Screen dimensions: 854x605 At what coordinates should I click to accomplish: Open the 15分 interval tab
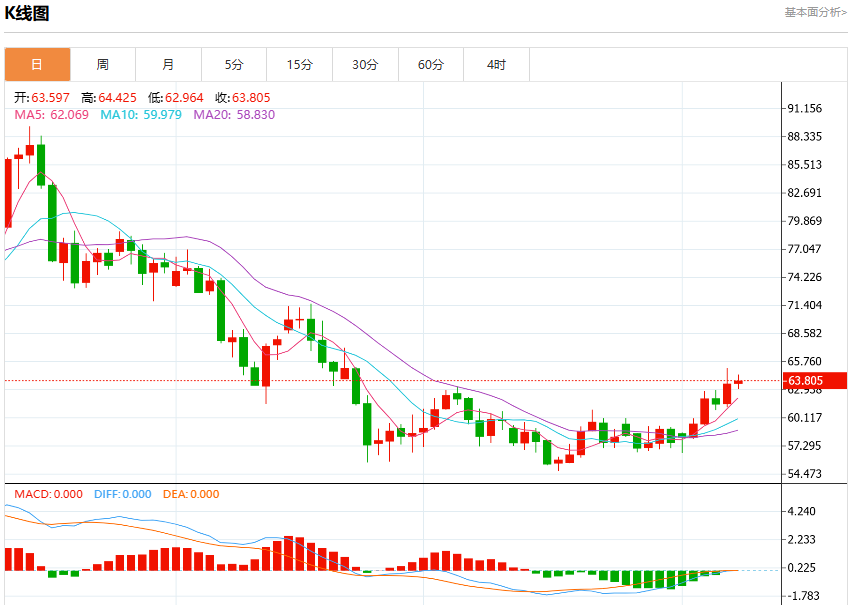pyautogui.click(x=300, y=65)
